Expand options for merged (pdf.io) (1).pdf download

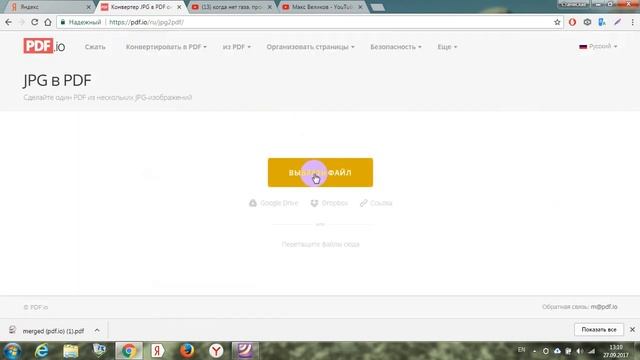pyautogui.click(x=97, y=330)
